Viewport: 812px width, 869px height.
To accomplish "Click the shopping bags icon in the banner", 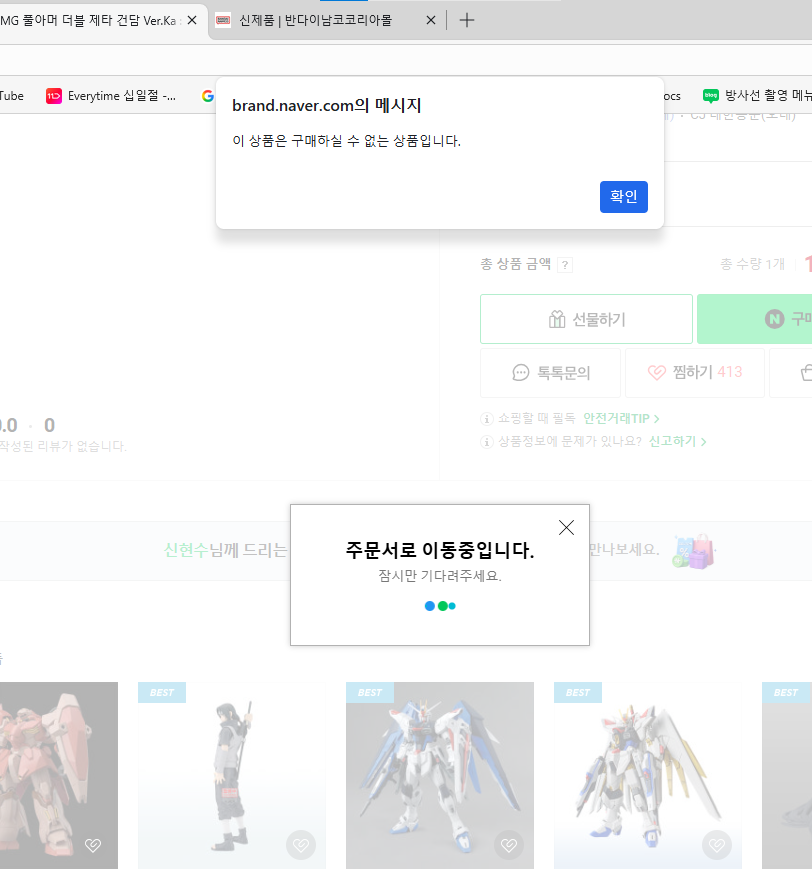I will (694, 550).
